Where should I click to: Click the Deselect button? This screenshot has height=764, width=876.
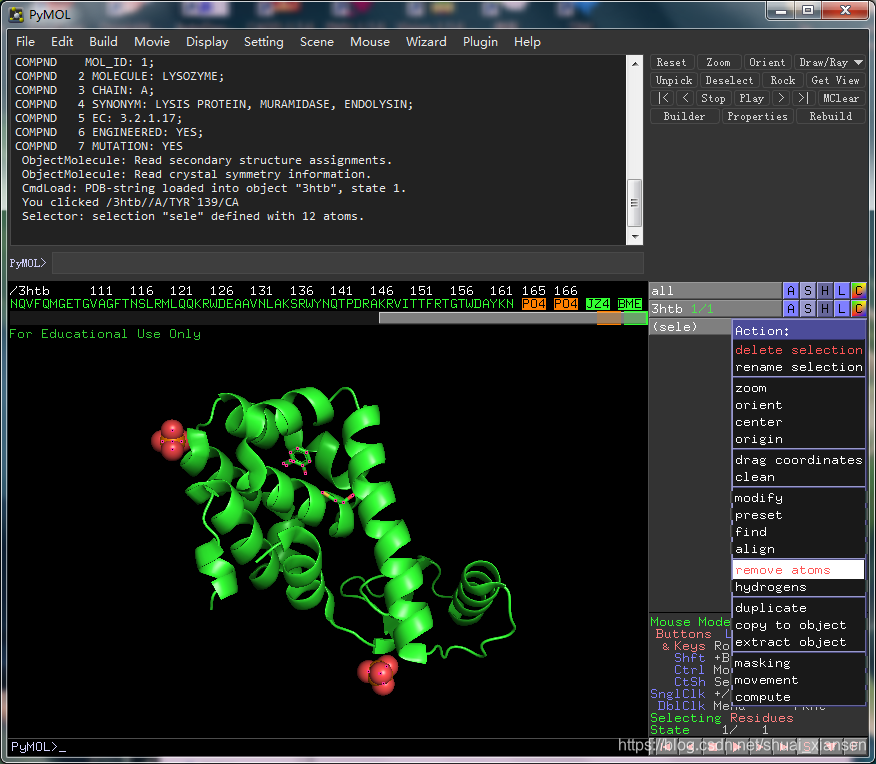coord(729,80)
